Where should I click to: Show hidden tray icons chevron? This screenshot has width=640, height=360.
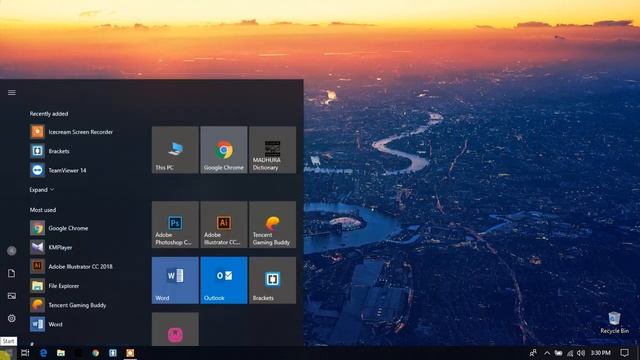click(547, 353)
